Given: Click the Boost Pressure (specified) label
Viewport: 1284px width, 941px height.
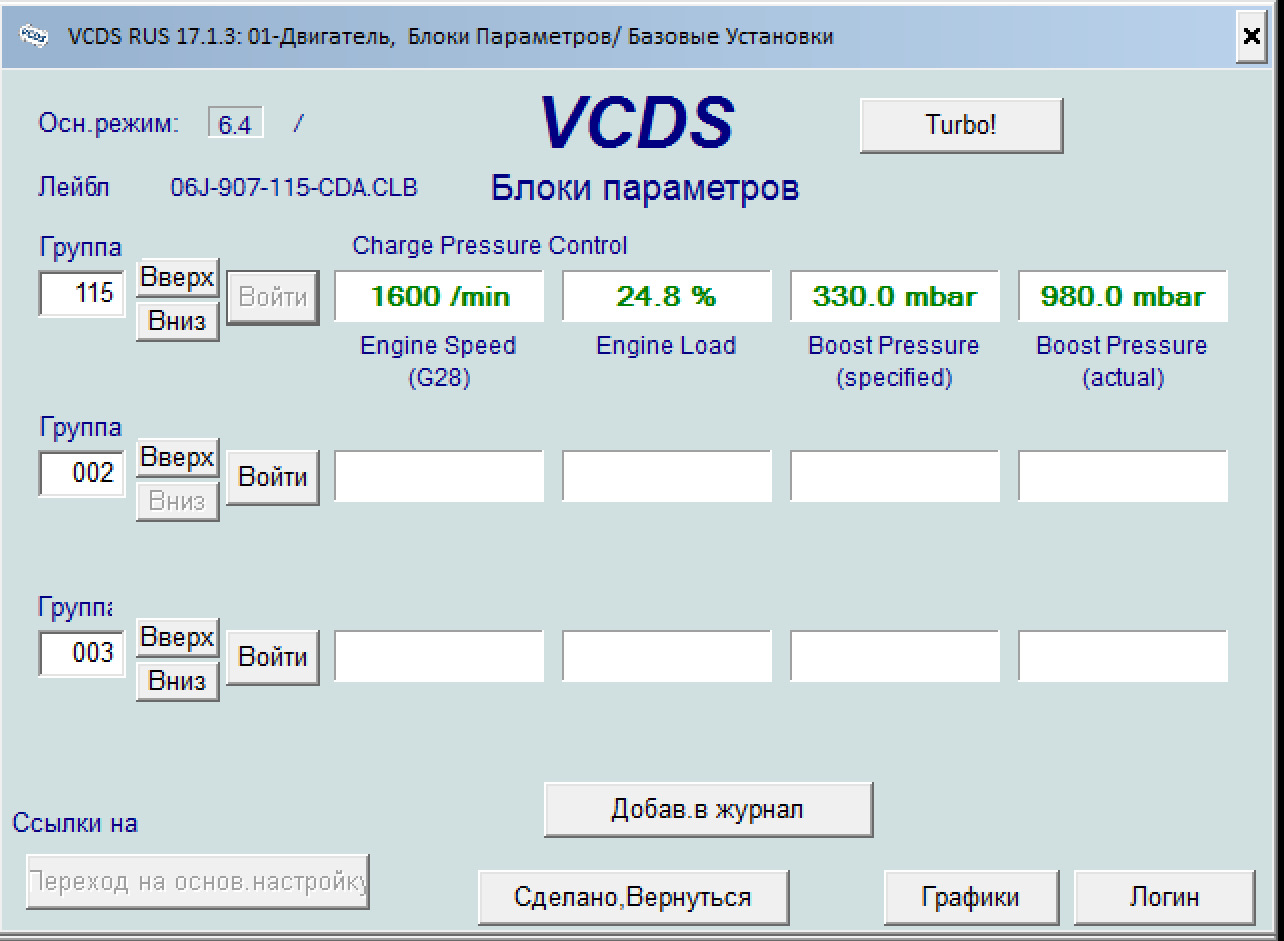Looking at the screenshot, I should click(x=894, y=362).
